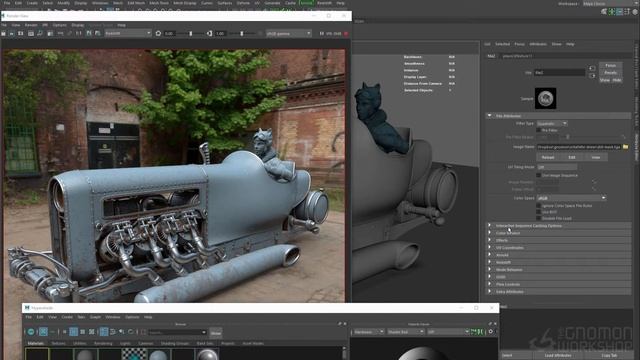Open Material Viewer settings gear icon
Screen dimensions: 640x360
(x=491, y=331)
